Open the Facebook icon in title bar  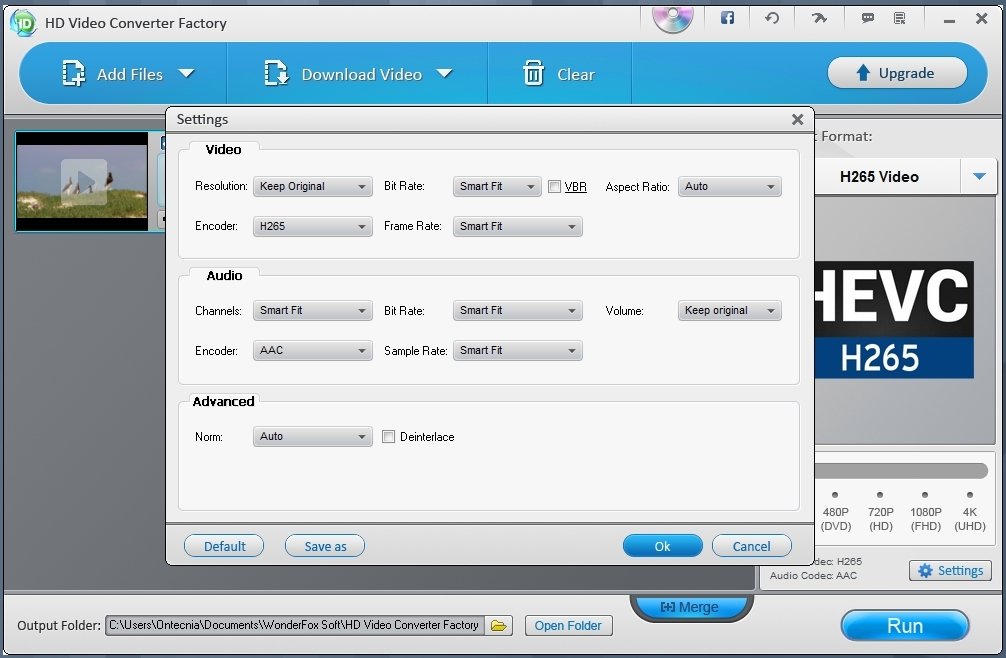pos(727,18)
